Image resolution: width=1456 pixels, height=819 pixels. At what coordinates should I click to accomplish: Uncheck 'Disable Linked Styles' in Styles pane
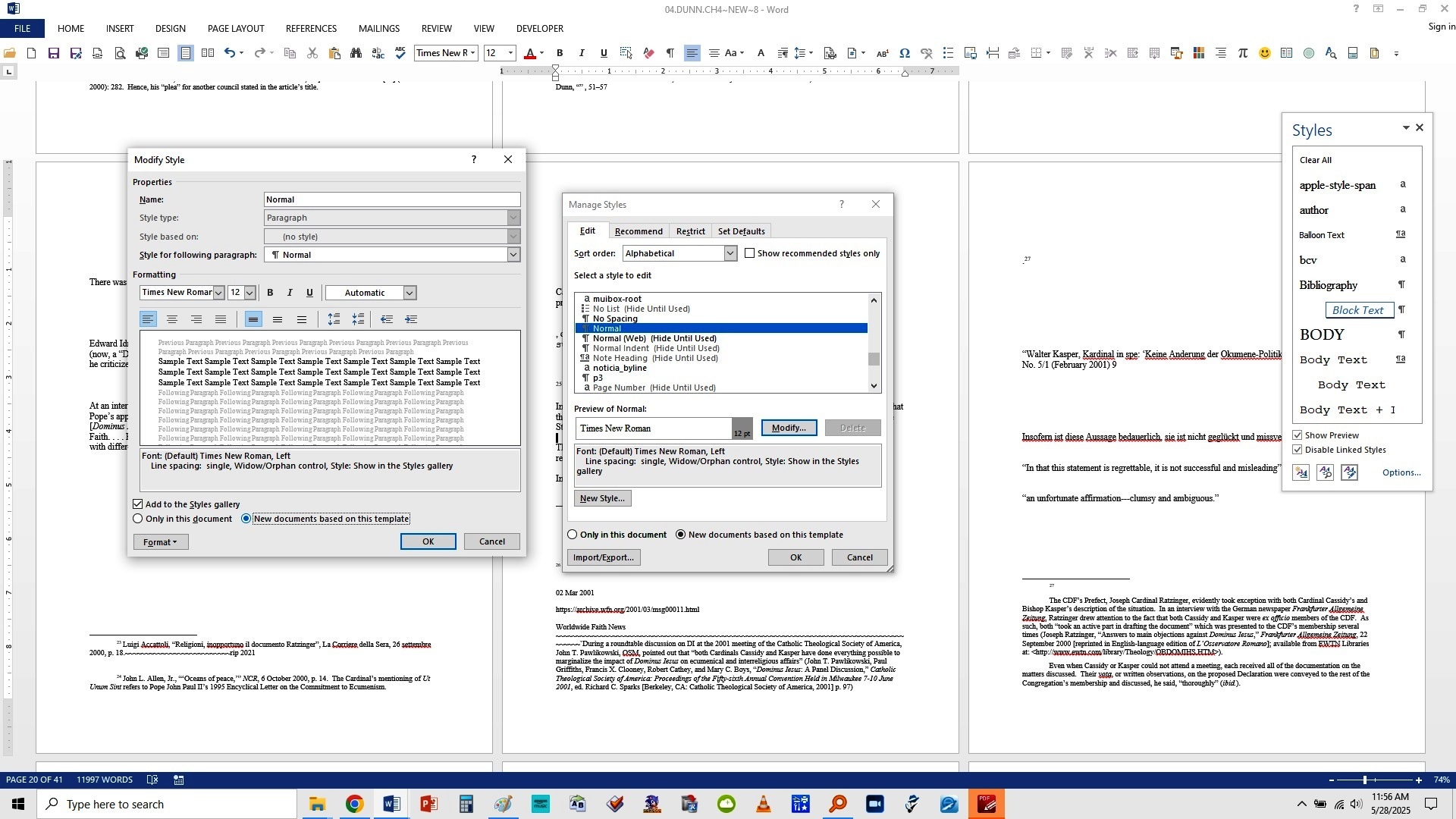click(1298, 449)
